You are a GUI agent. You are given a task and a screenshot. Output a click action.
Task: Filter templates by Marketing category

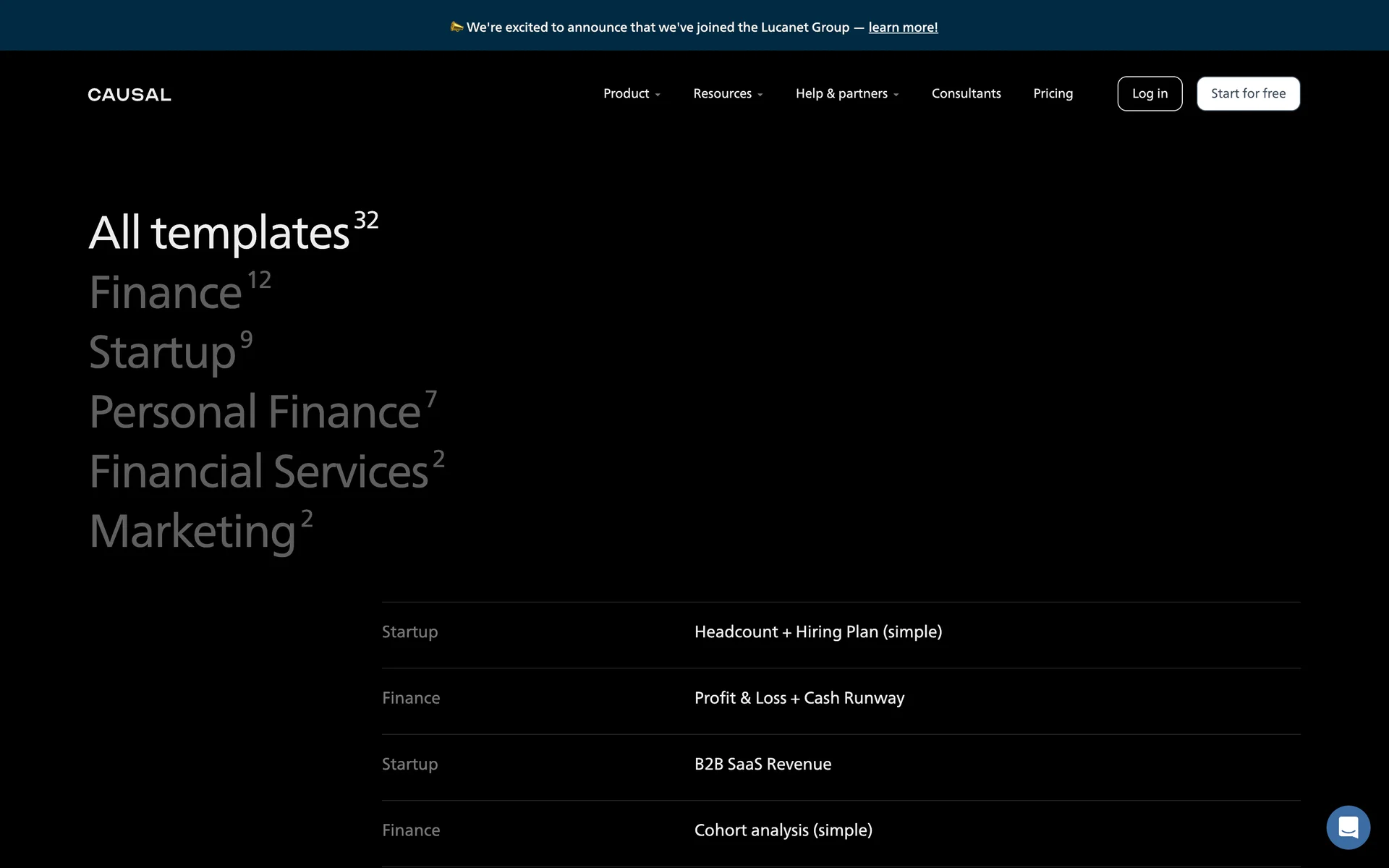[192, 532]
